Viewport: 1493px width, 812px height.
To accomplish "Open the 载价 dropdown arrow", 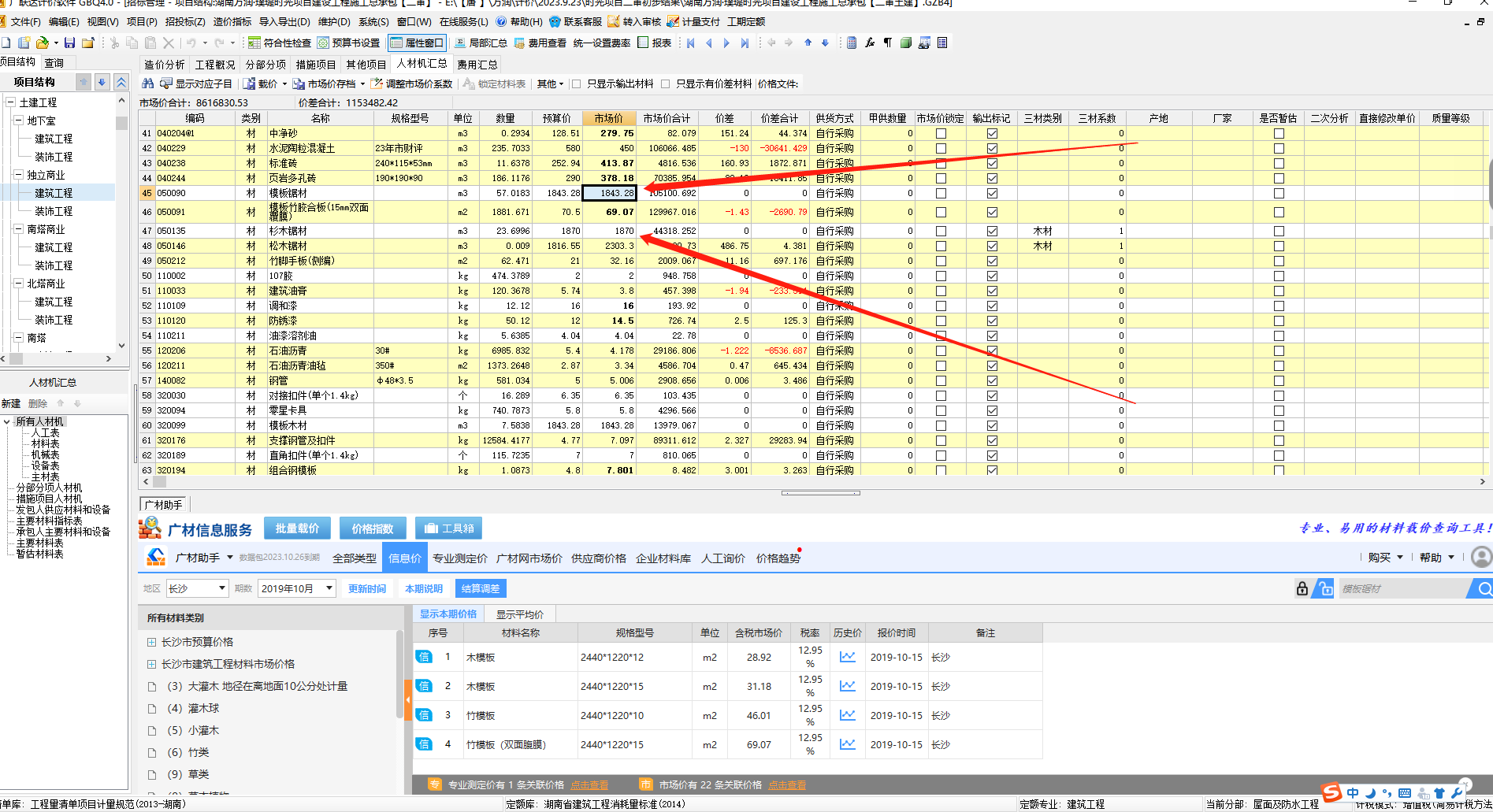I will coord(284,83).
